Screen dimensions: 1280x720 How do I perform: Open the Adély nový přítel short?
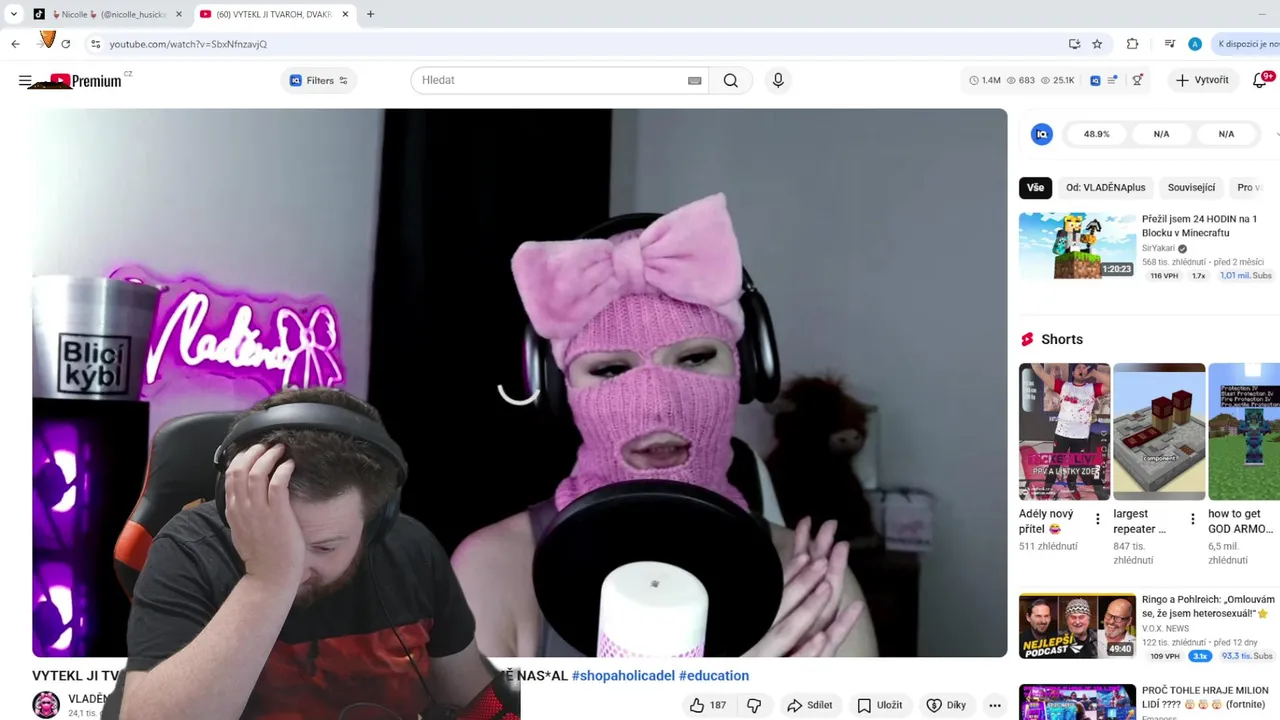(1064, 432)
